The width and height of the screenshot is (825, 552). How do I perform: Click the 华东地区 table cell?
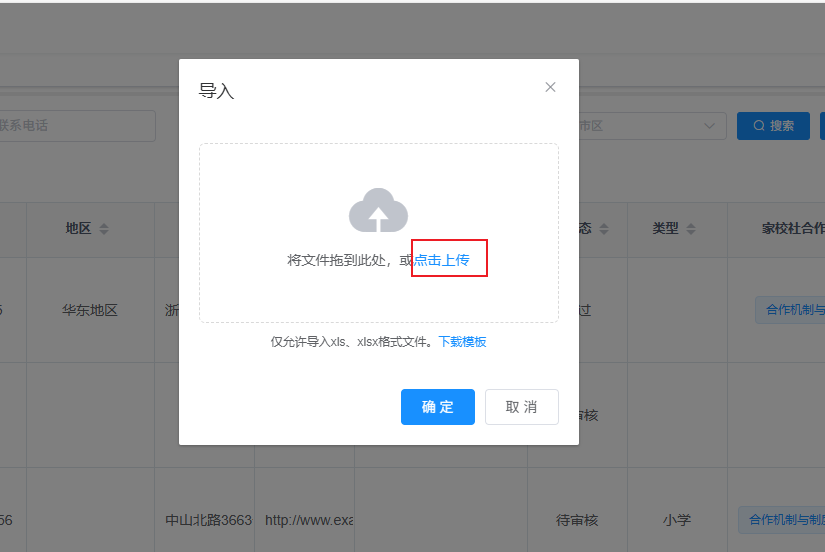pos(90,310)
